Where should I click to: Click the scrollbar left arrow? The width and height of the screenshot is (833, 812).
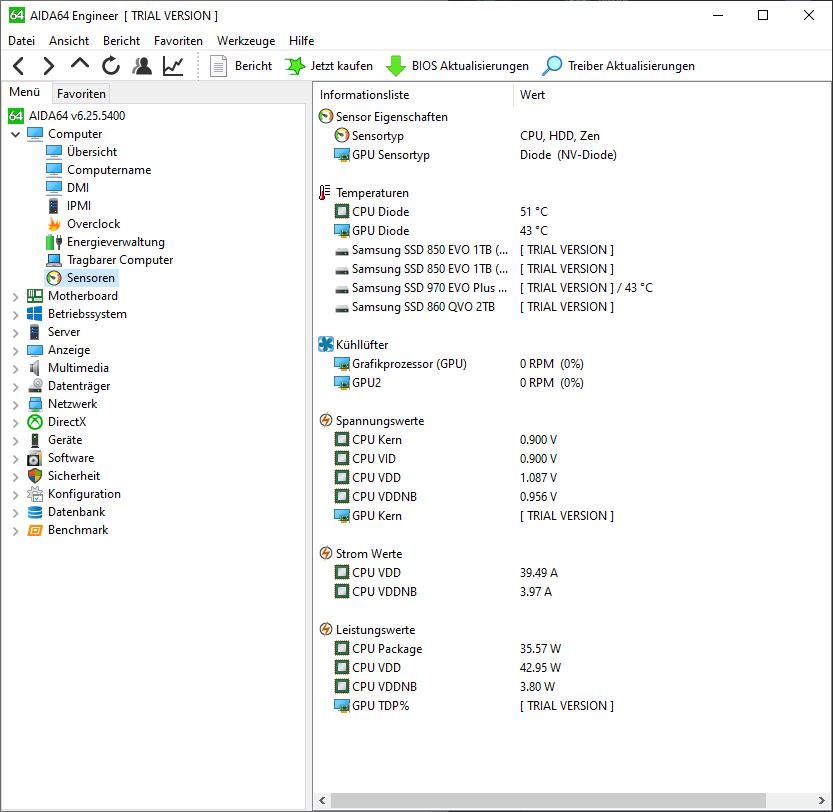(322, 800)
